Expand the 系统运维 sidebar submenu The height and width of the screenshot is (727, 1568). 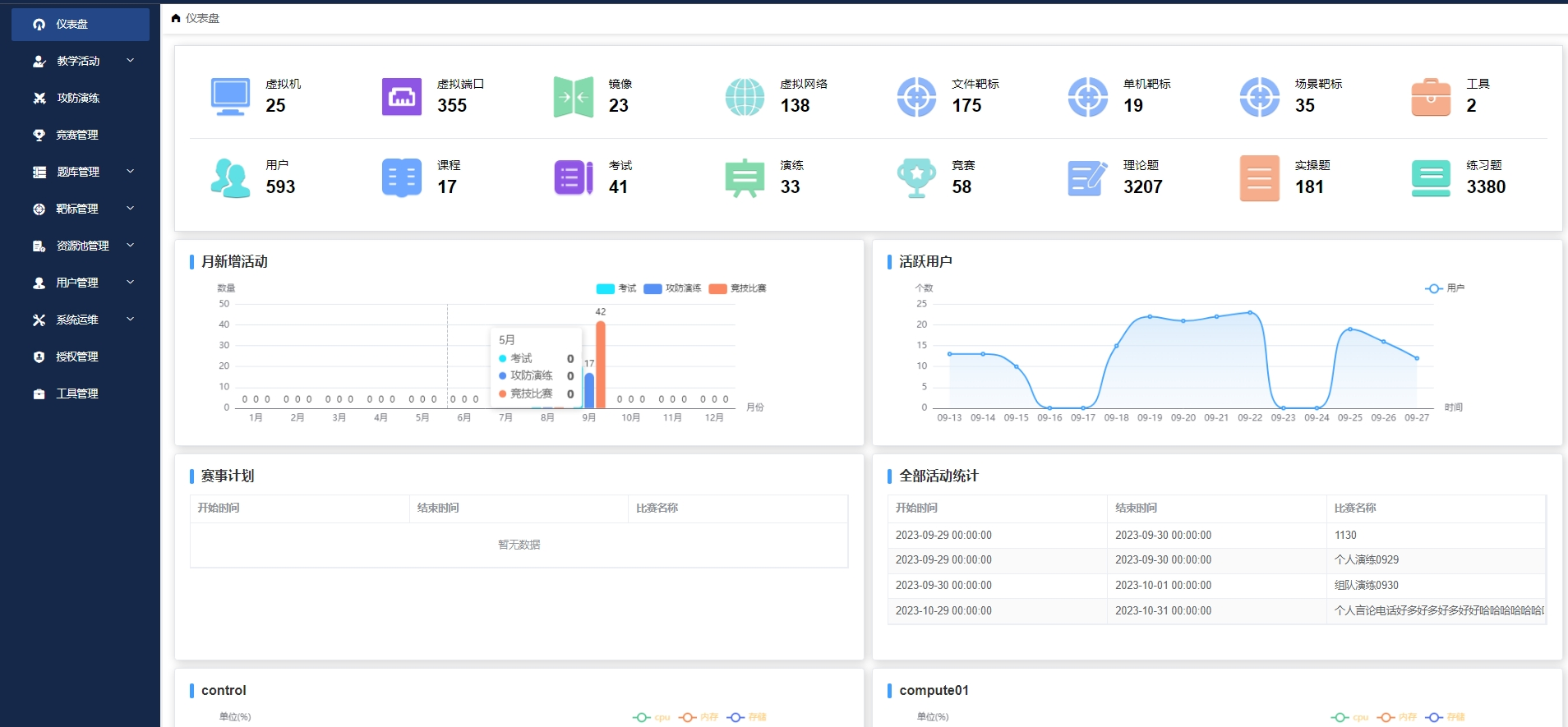(79, 320)
